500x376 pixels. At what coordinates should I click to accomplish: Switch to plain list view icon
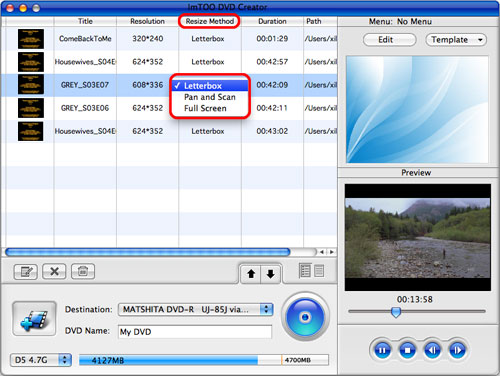click(319, 270)
